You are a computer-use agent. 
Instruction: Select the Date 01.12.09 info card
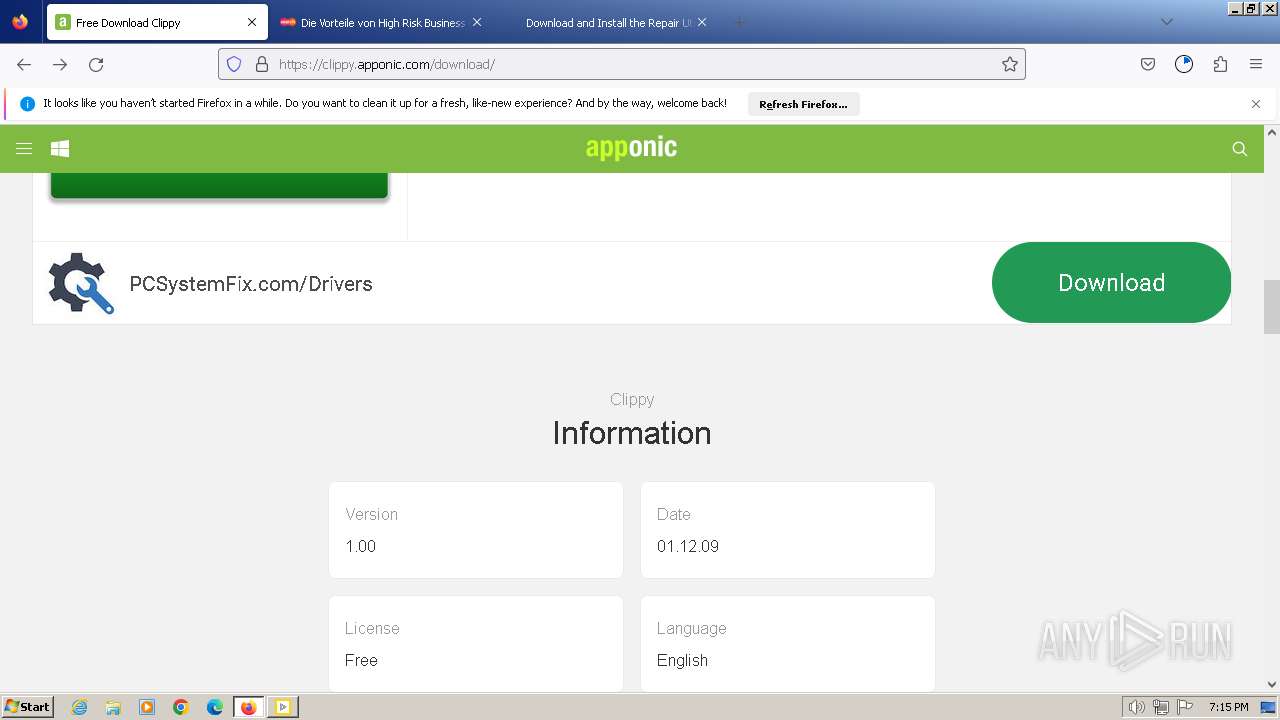coord(788,530)
